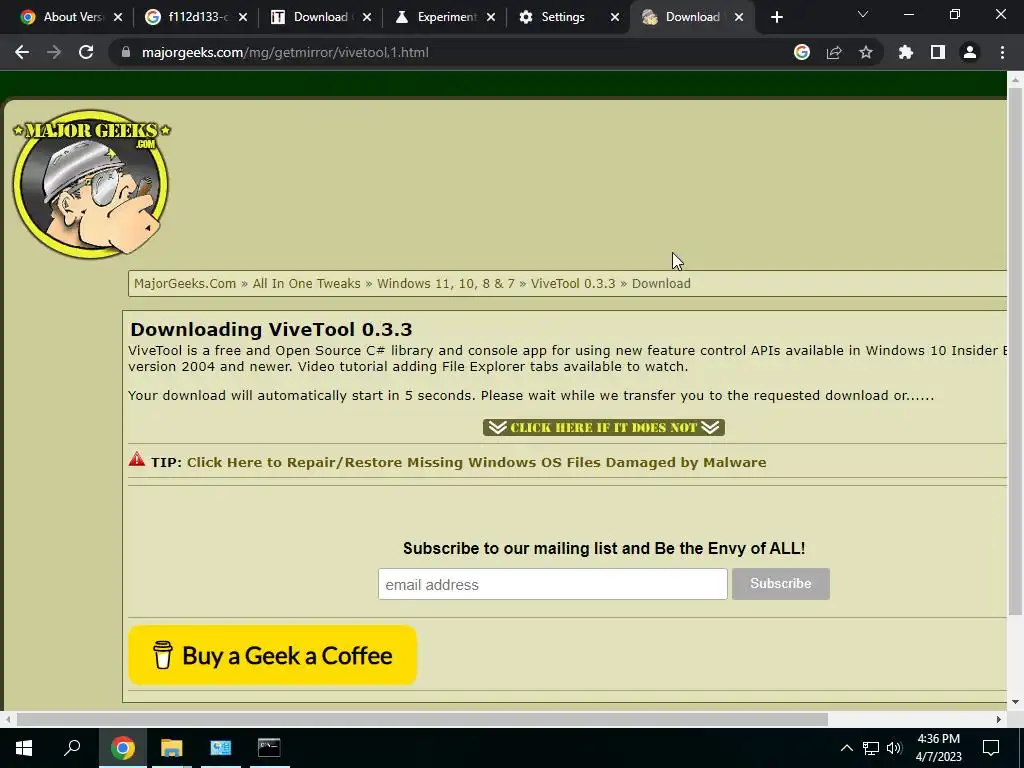Share this page icon

click(x=834, y=52)
